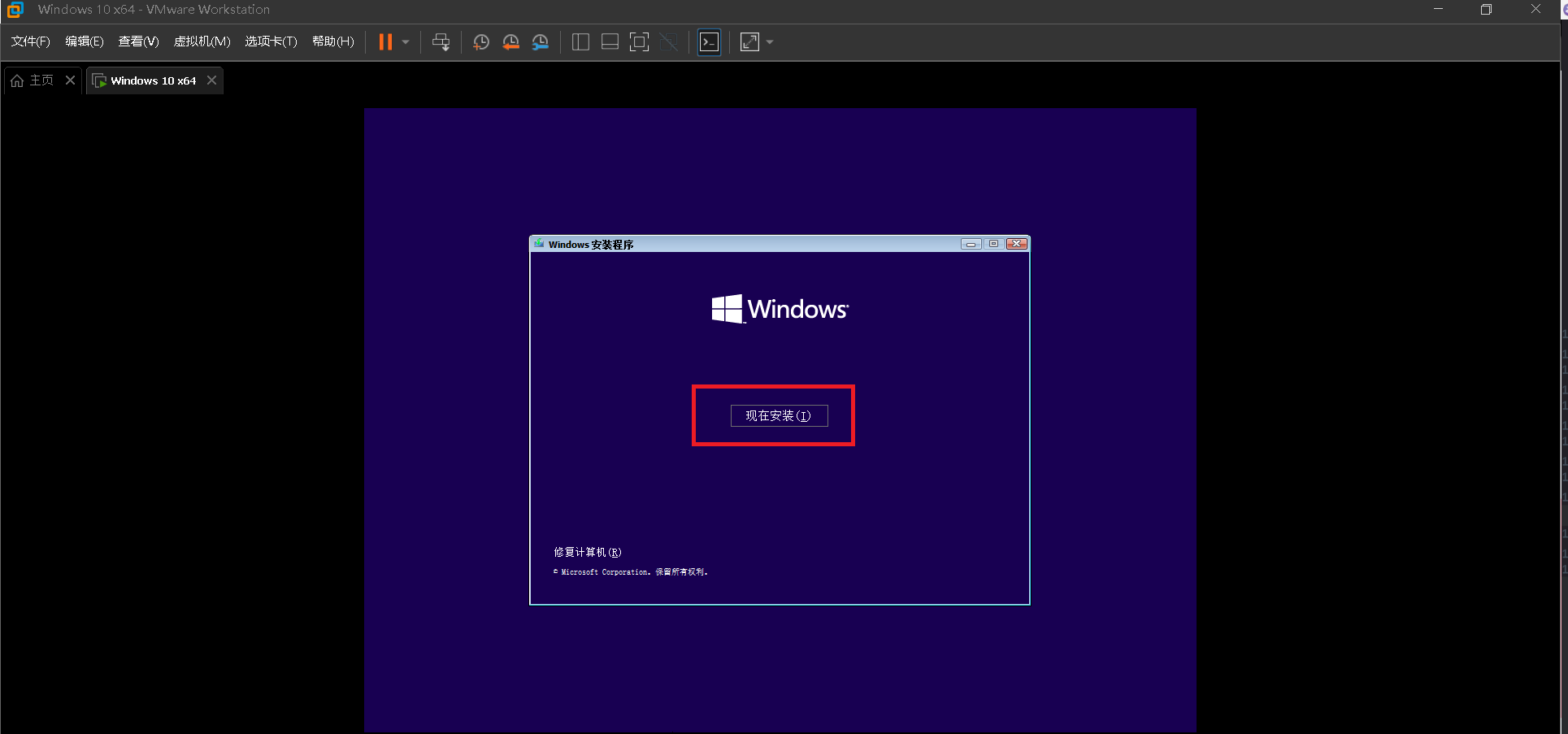The image size is (1568, 734).
Task: Click the Windows setup title bar icon
Action: pos(539,244)
